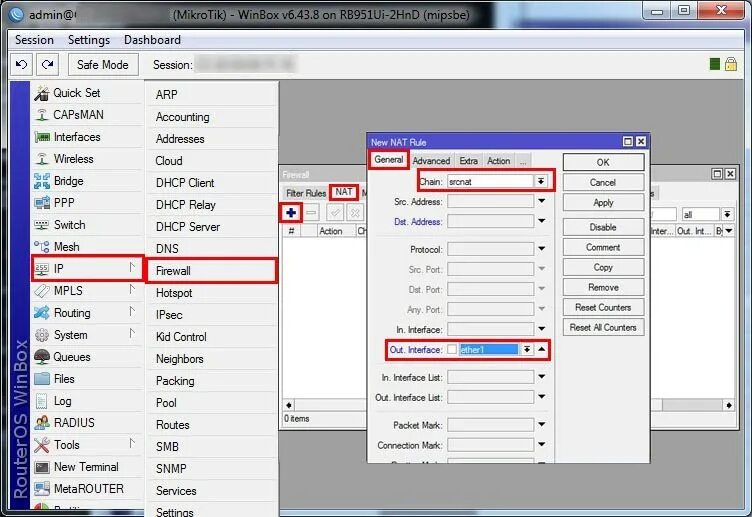Click the Cancel button
This screenshot has width=752, height=517.
(603, 182)
